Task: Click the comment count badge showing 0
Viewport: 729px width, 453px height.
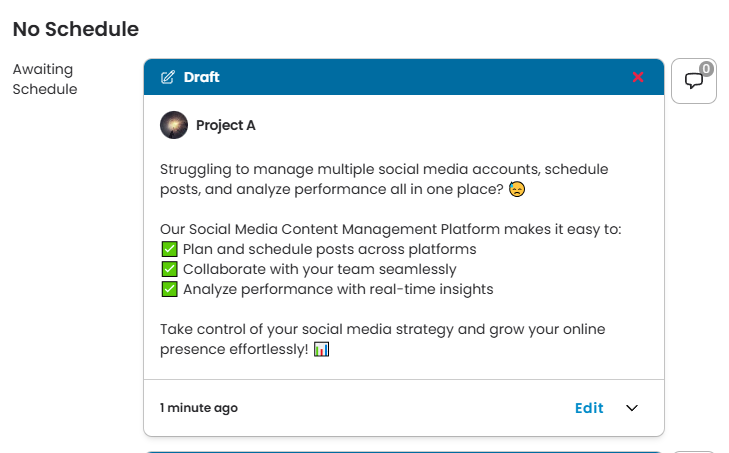Action: tap(706, 69)
